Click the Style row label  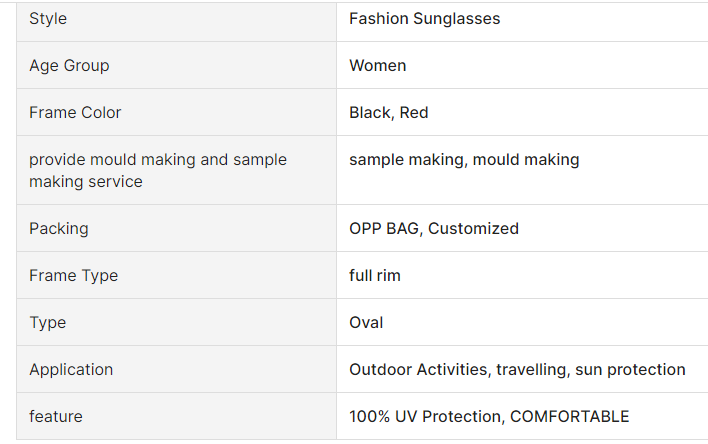click(48, 19)
